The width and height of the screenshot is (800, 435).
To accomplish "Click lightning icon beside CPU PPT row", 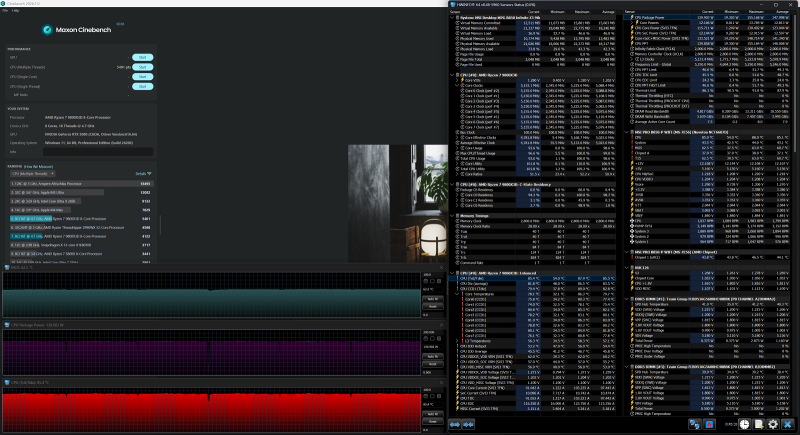I will [632, 44].
